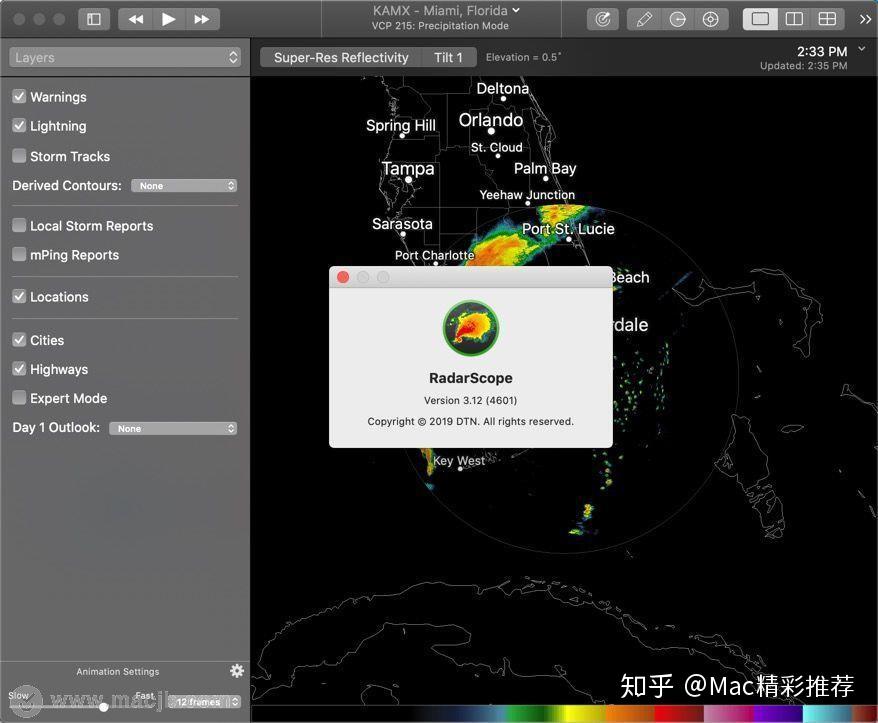This screenshot has width=878, height=723.
Task: Enable Storm Tracks display
Action: point(18,155)
